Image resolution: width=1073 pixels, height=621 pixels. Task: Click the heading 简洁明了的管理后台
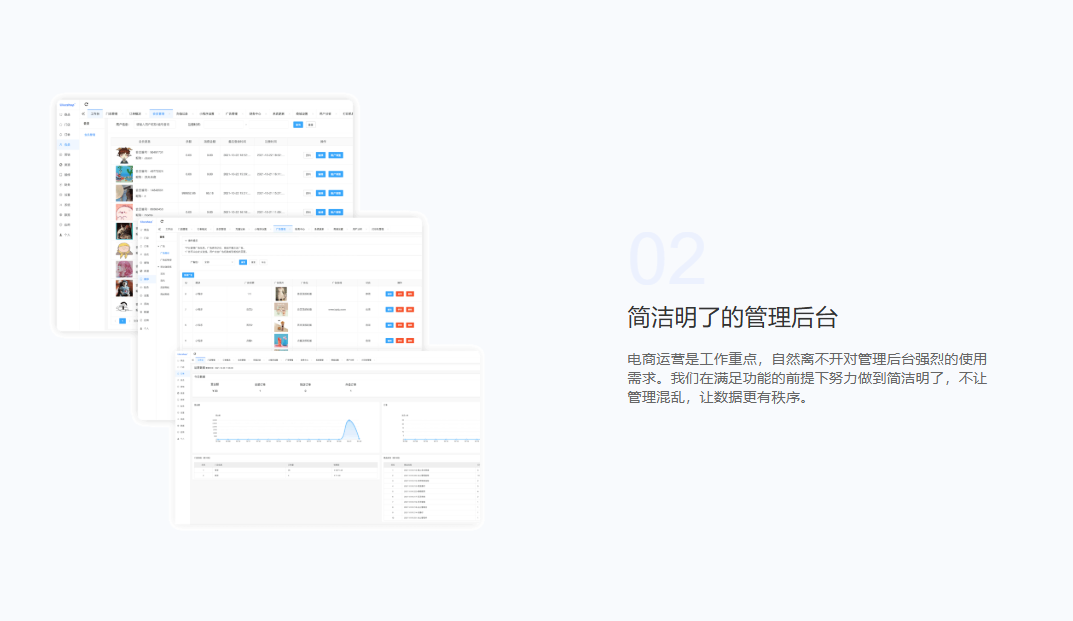click(x=732, y=318)
